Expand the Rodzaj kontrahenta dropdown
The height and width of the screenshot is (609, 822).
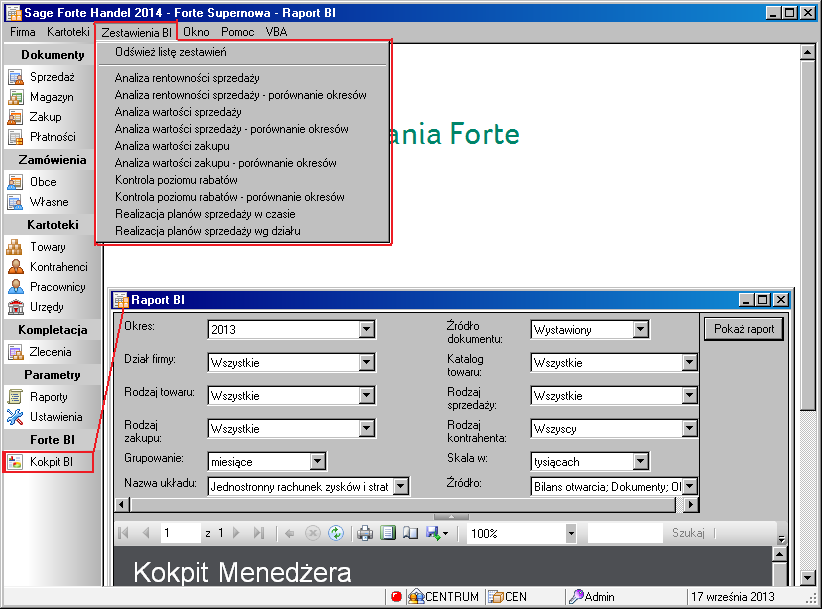(x=690, y=429)
